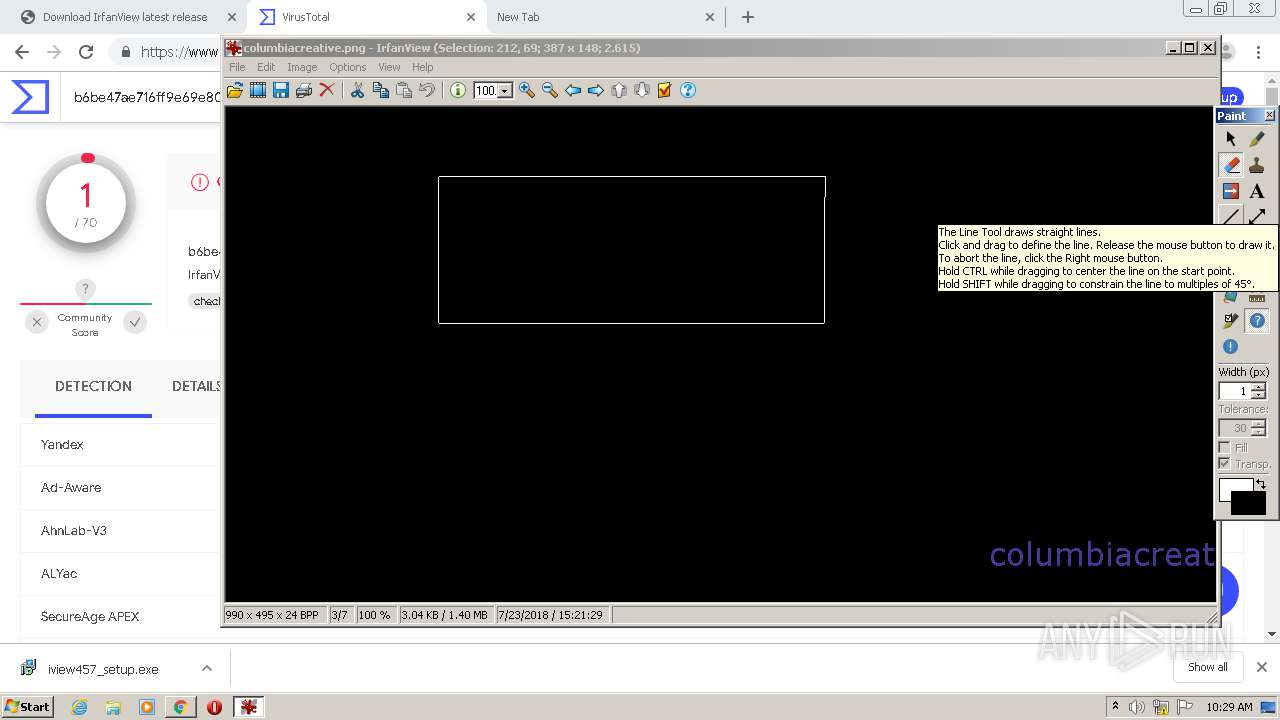The image size is (1280, 720).
Task: Click the community score checkmark vote button
Action: tap(135, 322)
